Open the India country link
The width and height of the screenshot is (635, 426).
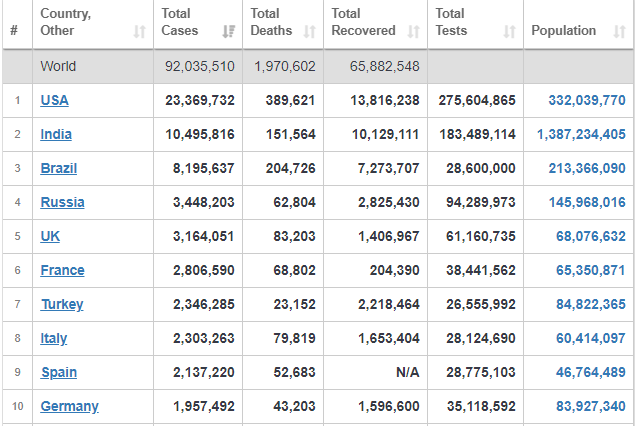point(56,134)
